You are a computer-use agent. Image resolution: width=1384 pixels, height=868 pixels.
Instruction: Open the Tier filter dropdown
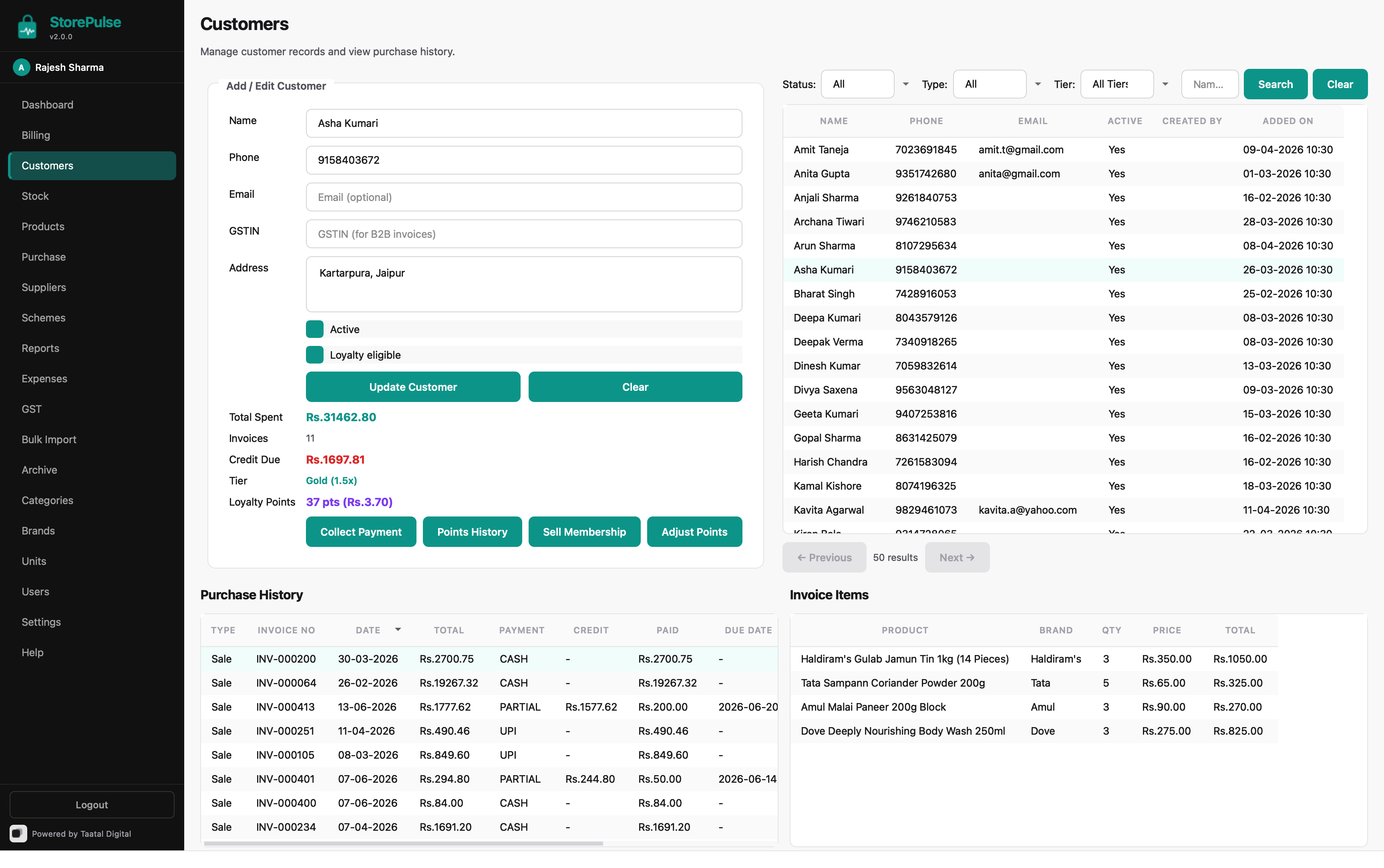click(1126, 84)
